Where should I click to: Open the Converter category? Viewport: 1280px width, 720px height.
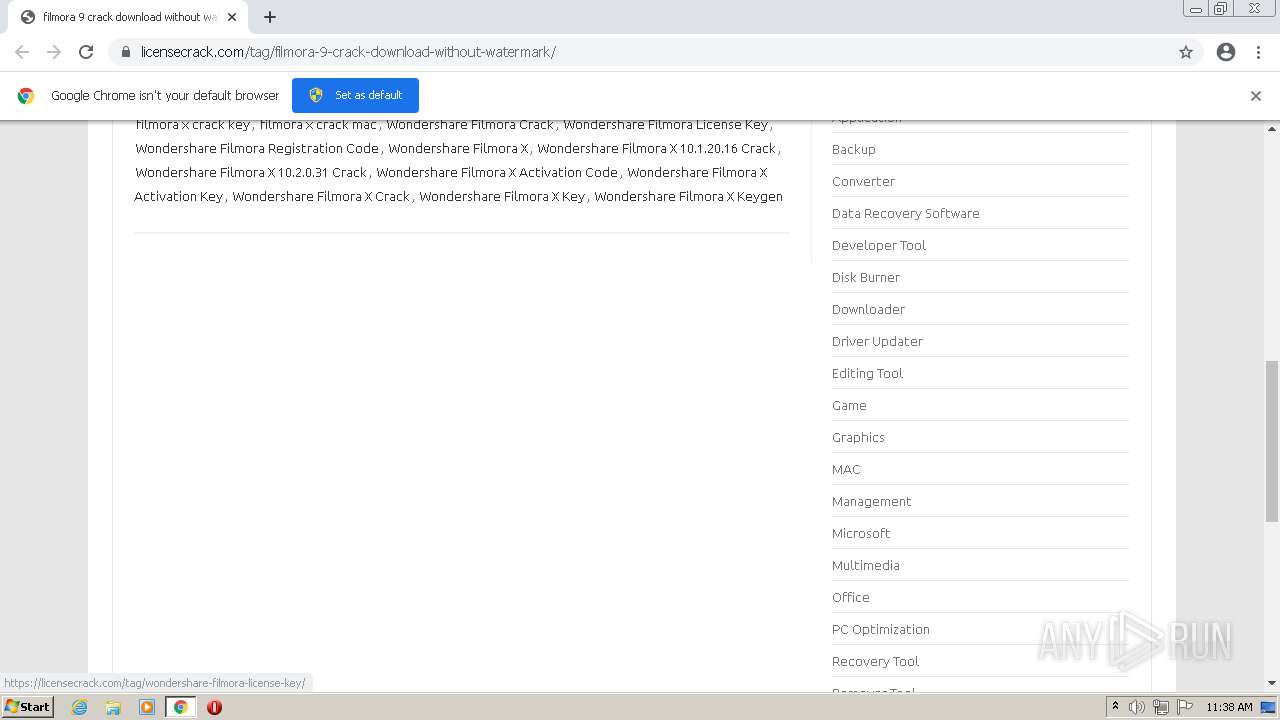863,181
